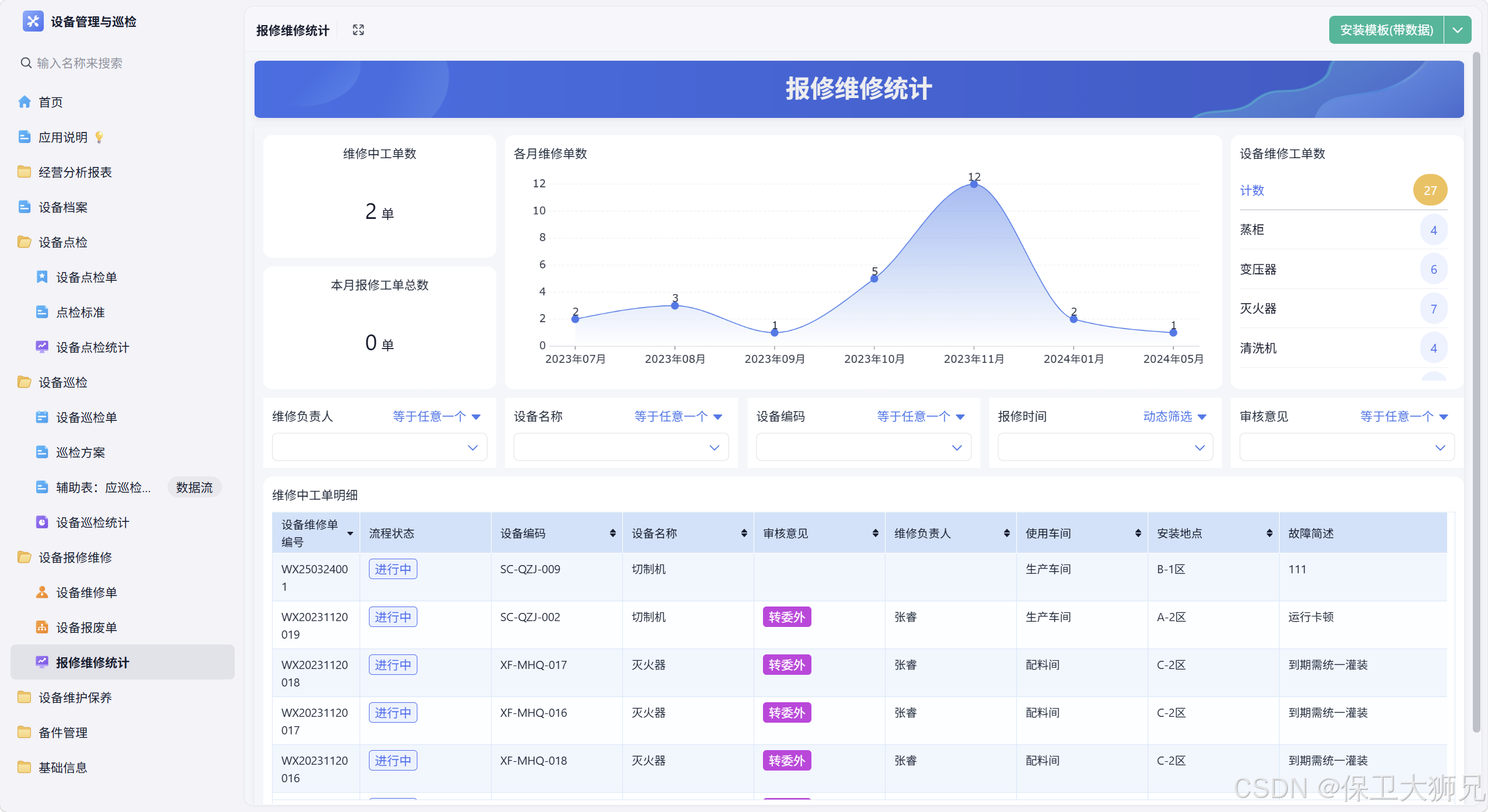The width and height of the screenshot is (1488, 812).
Task: Click the 灭火器 count badge 7
Action: click(1434, 309)
